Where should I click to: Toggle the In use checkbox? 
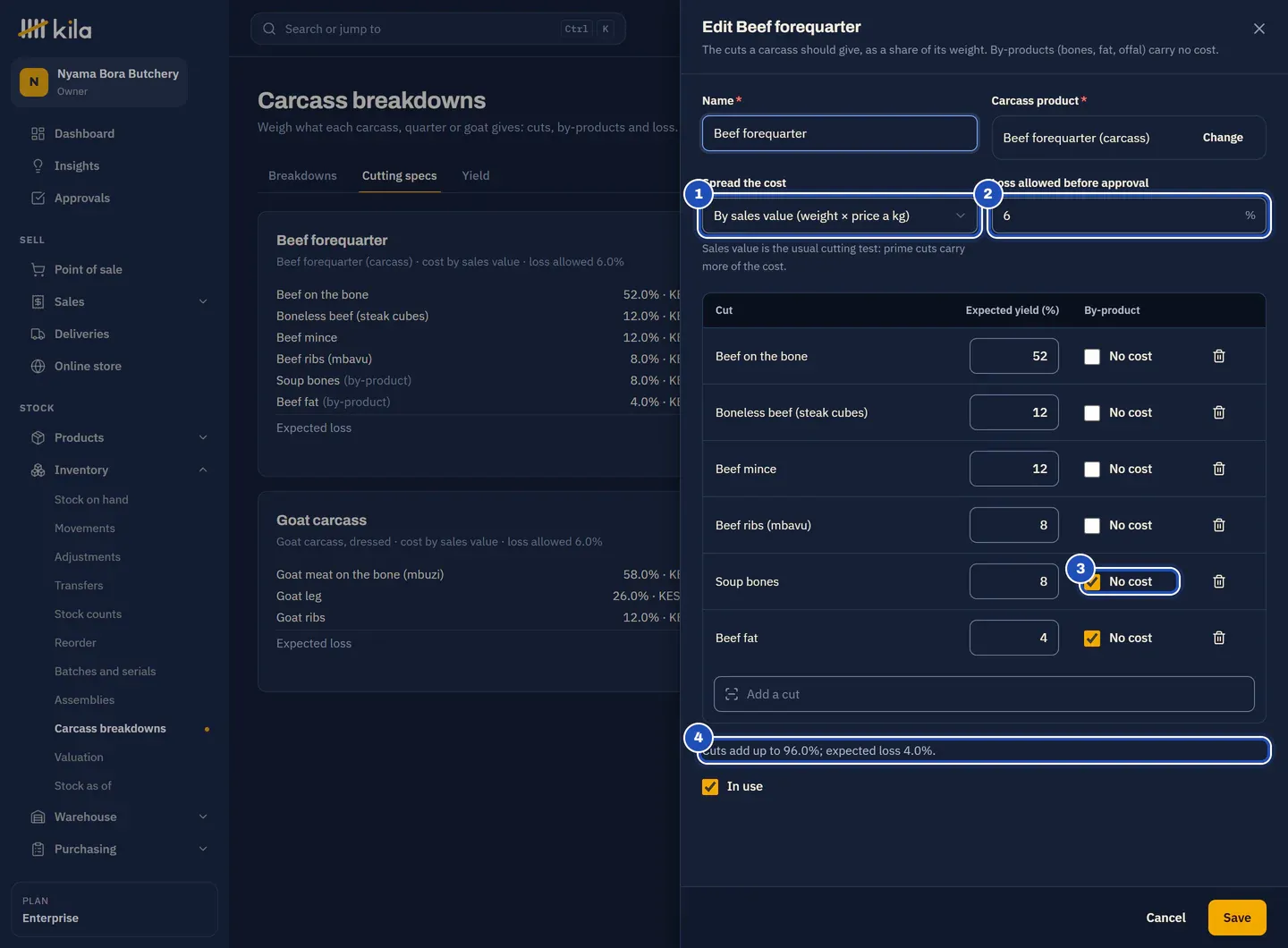710,786
